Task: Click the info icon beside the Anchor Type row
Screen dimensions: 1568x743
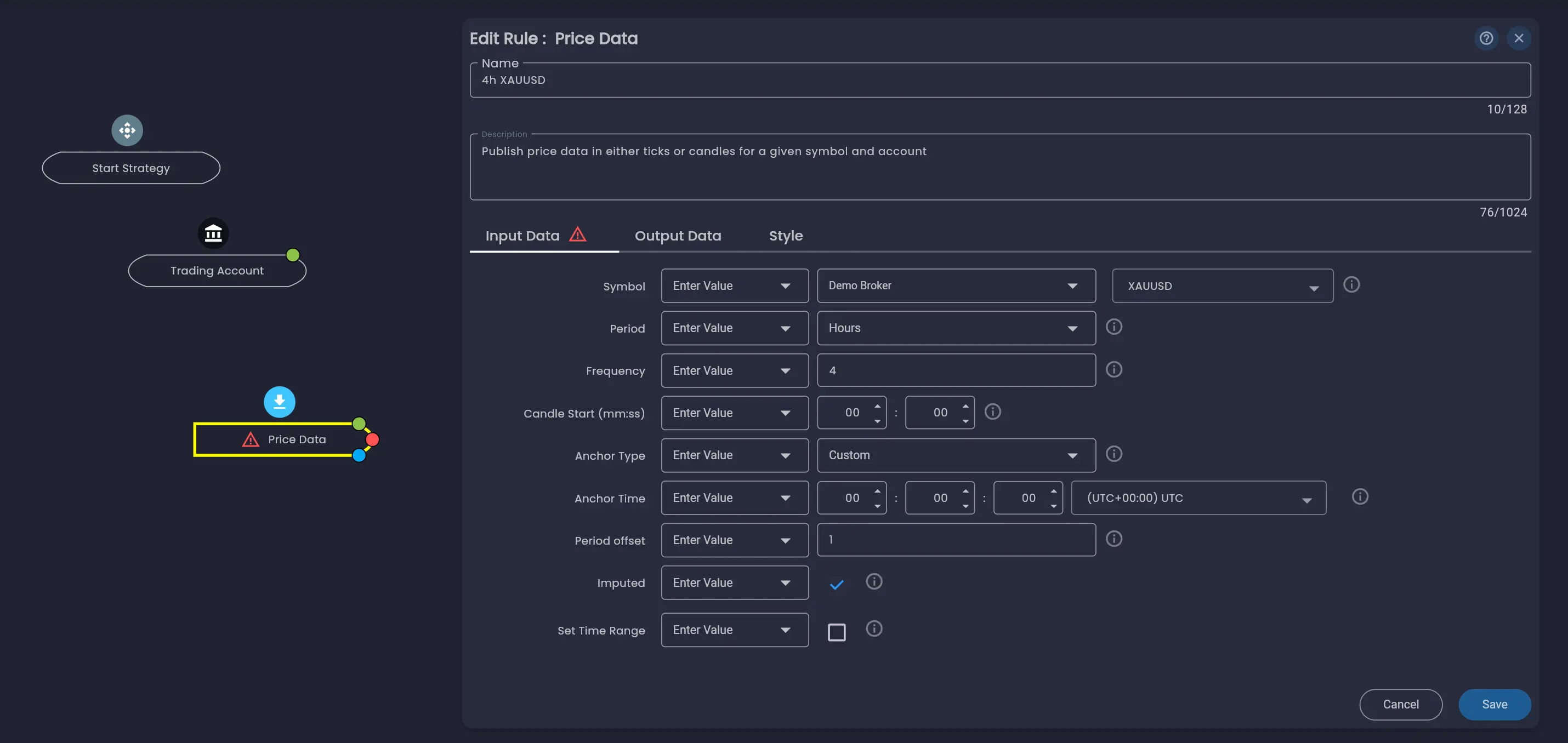Action: coord(1114,454)
